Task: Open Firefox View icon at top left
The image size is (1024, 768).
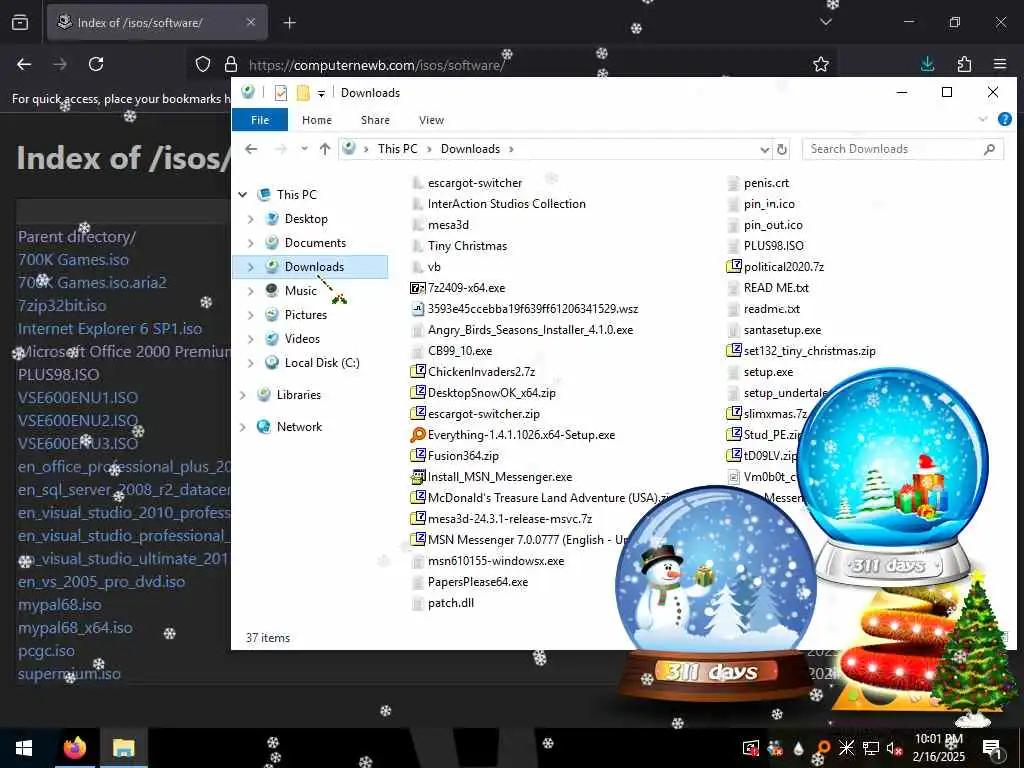Action: (x=20, y=23)
